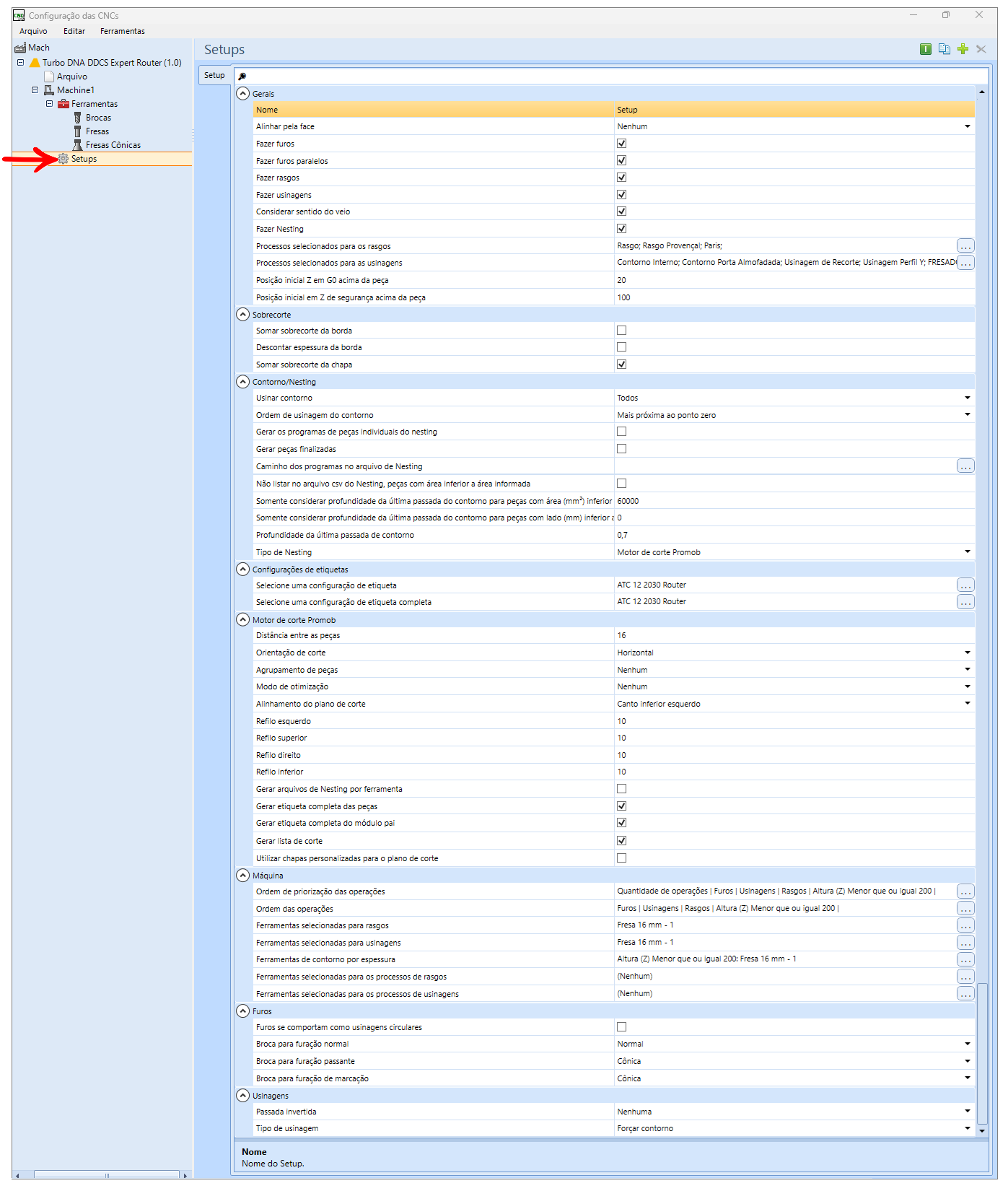The width and height of the screenshot is (1008, 1191).
Task: Select the Setups gear item in tree
Action: click(x=84, y=159)
